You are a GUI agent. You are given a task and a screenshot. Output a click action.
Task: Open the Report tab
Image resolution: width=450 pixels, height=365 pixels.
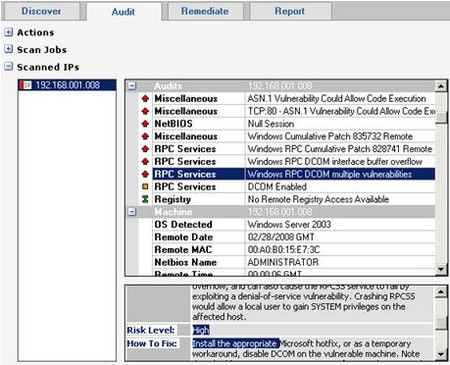point(290,11)
